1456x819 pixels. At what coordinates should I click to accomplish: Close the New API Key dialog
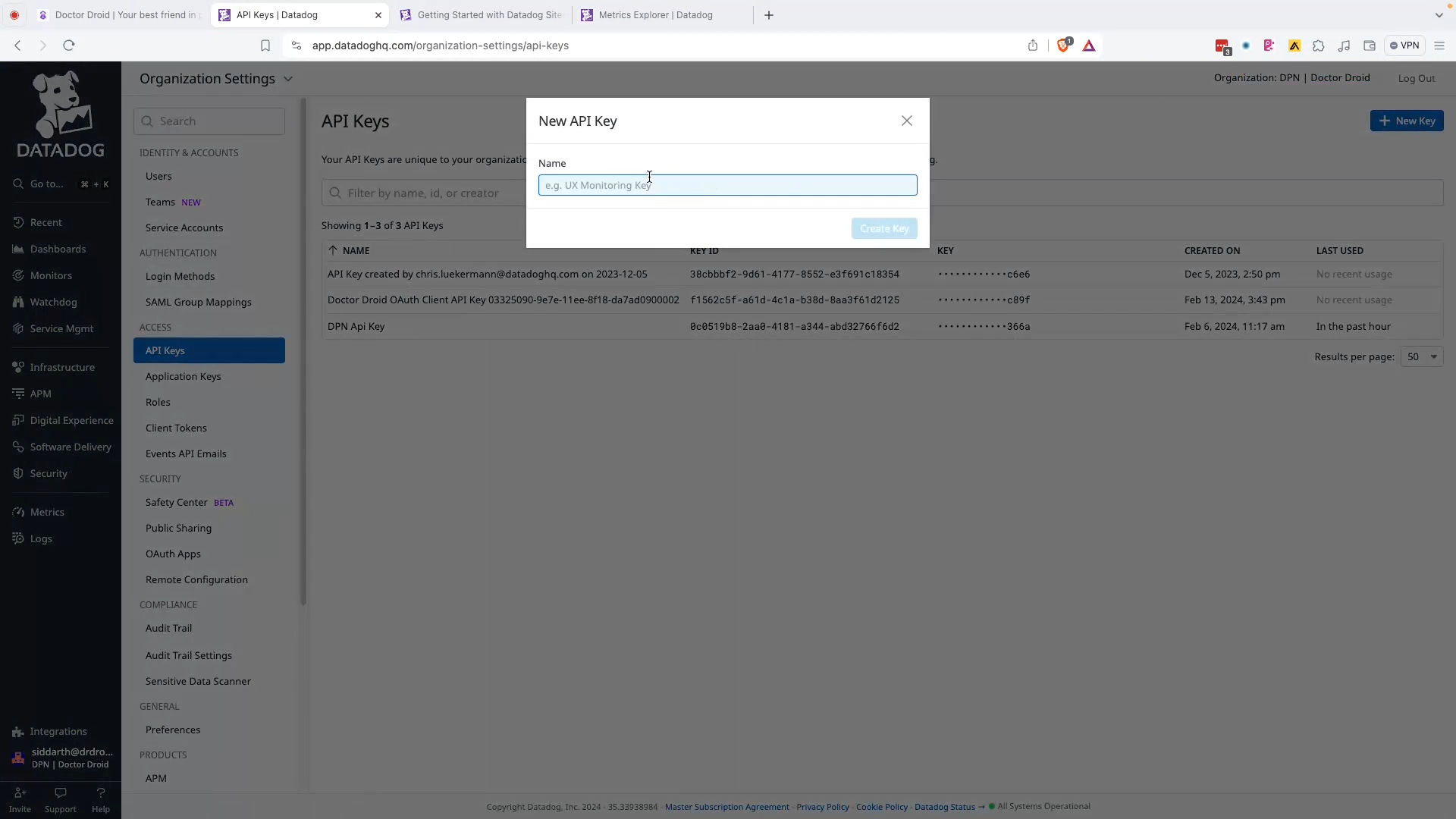906,121
